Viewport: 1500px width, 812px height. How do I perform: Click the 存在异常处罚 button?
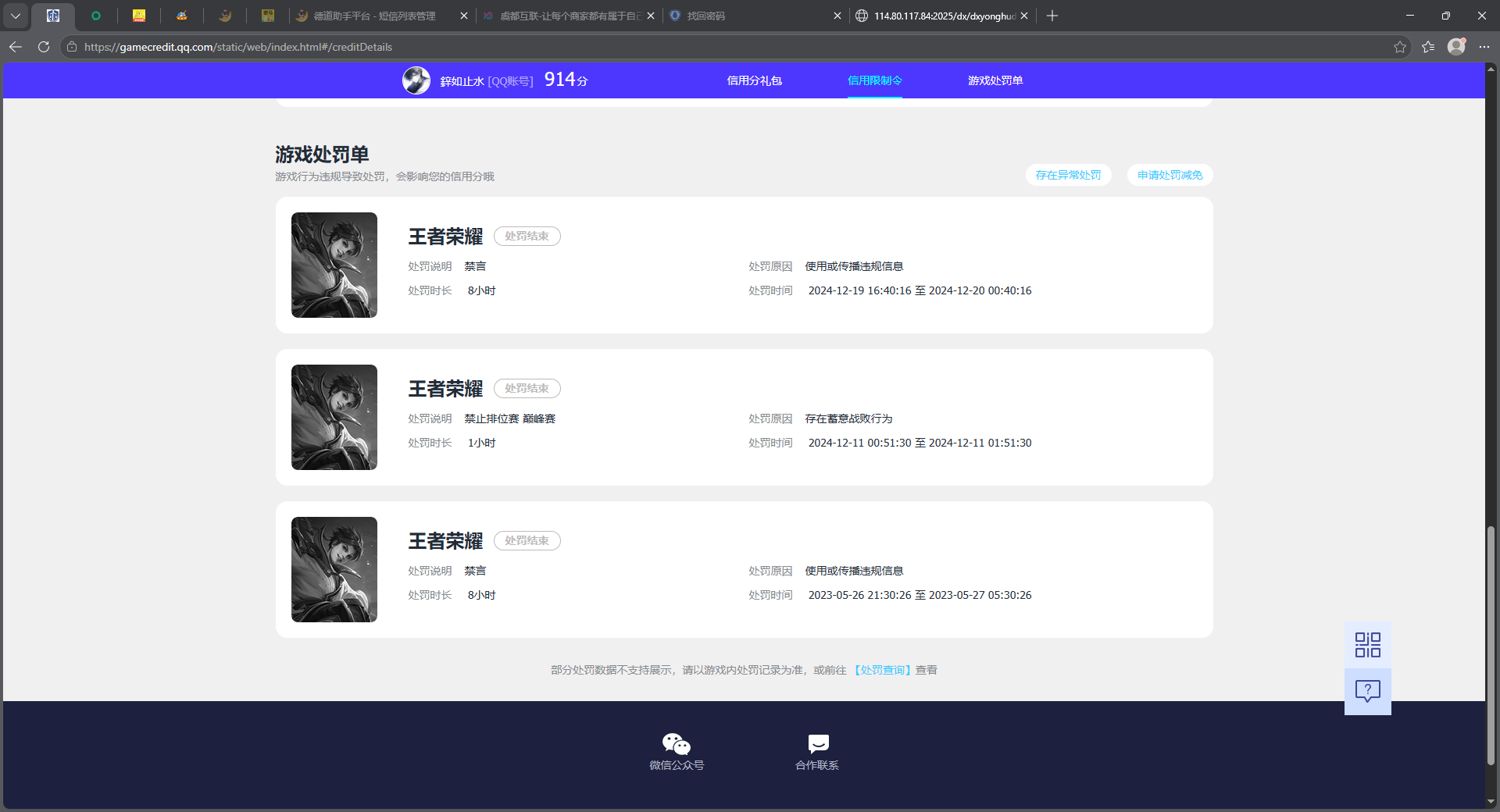click(x=1068, y=175)
